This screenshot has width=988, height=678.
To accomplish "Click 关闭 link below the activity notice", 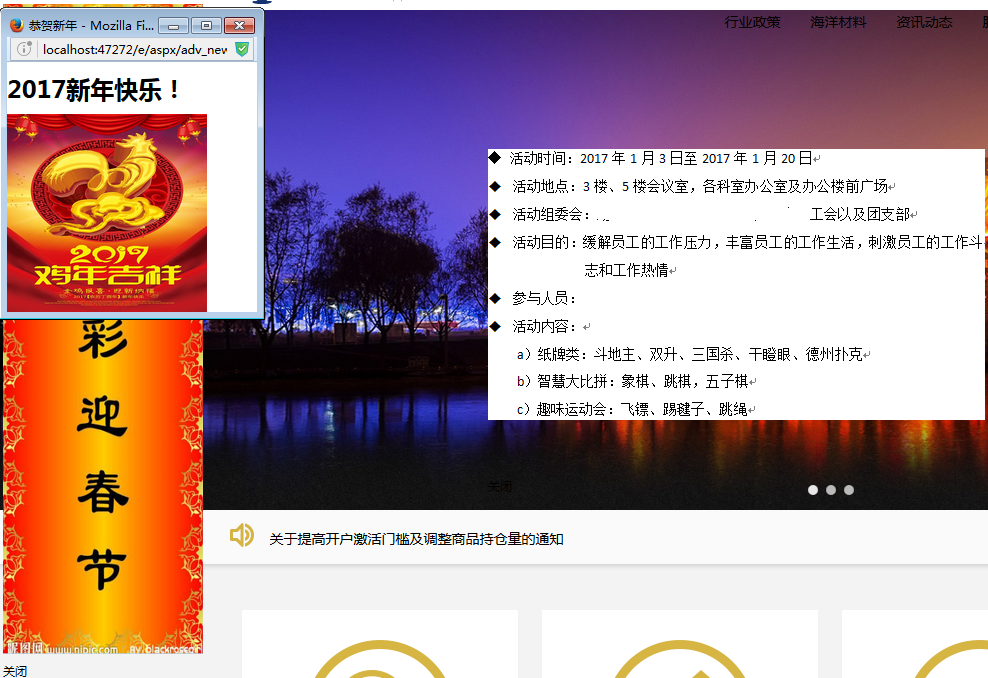I will (499, 486).
